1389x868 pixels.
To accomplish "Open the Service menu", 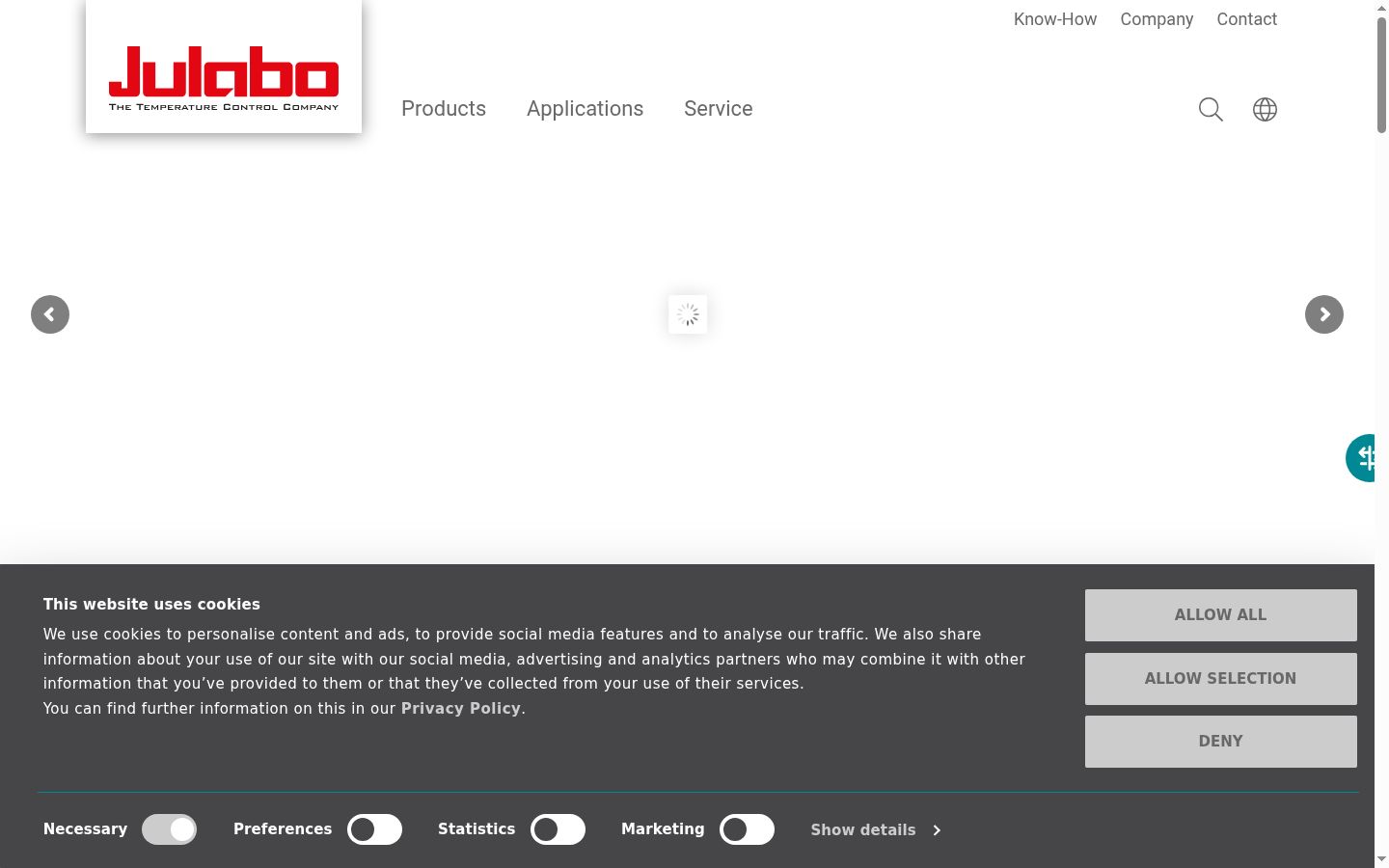I will click(719, 109).
